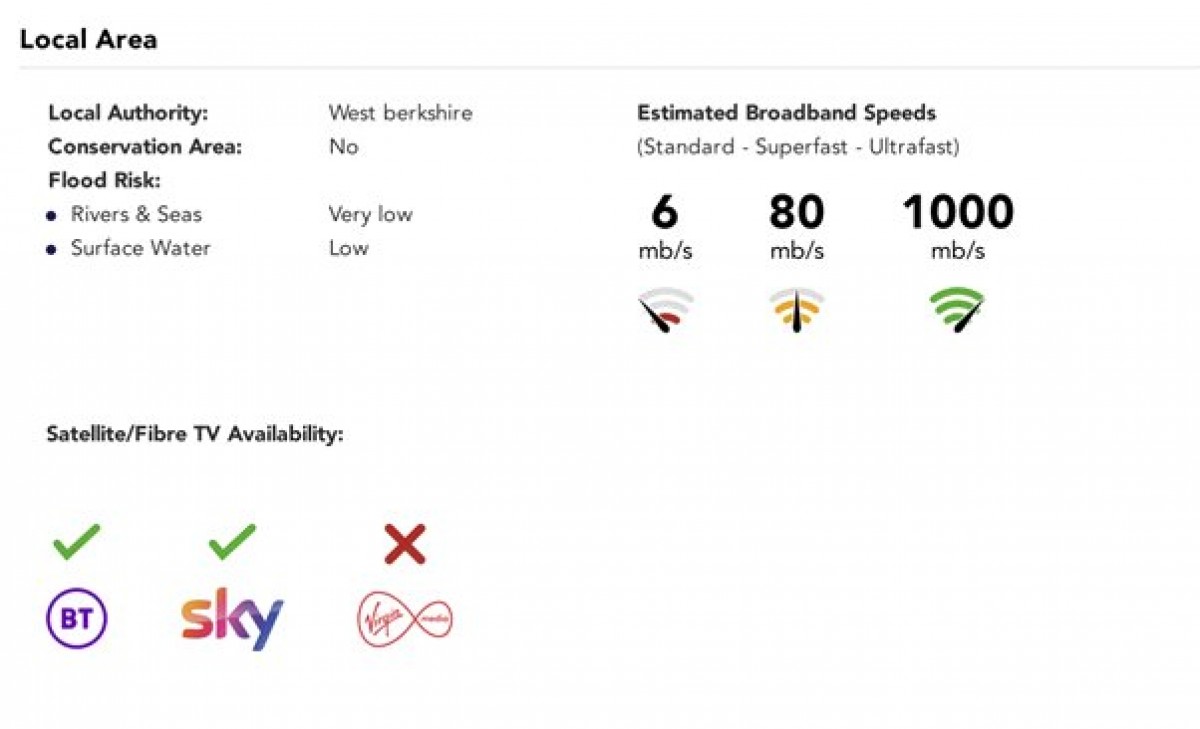The image size is (1200, 729).
Task: Click the Estimated Broadband Speeds heading
Action: tap(787, 112)
